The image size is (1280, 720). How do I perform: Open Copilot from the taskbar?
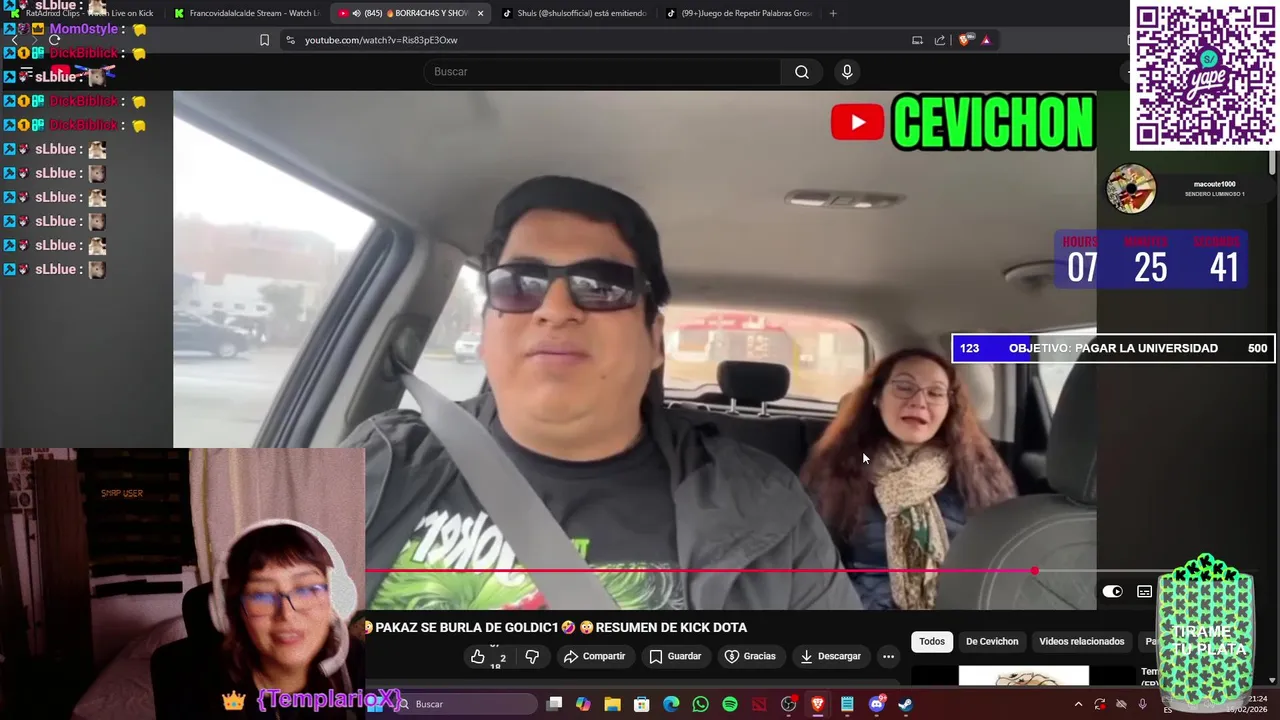[x=583, y=704]
